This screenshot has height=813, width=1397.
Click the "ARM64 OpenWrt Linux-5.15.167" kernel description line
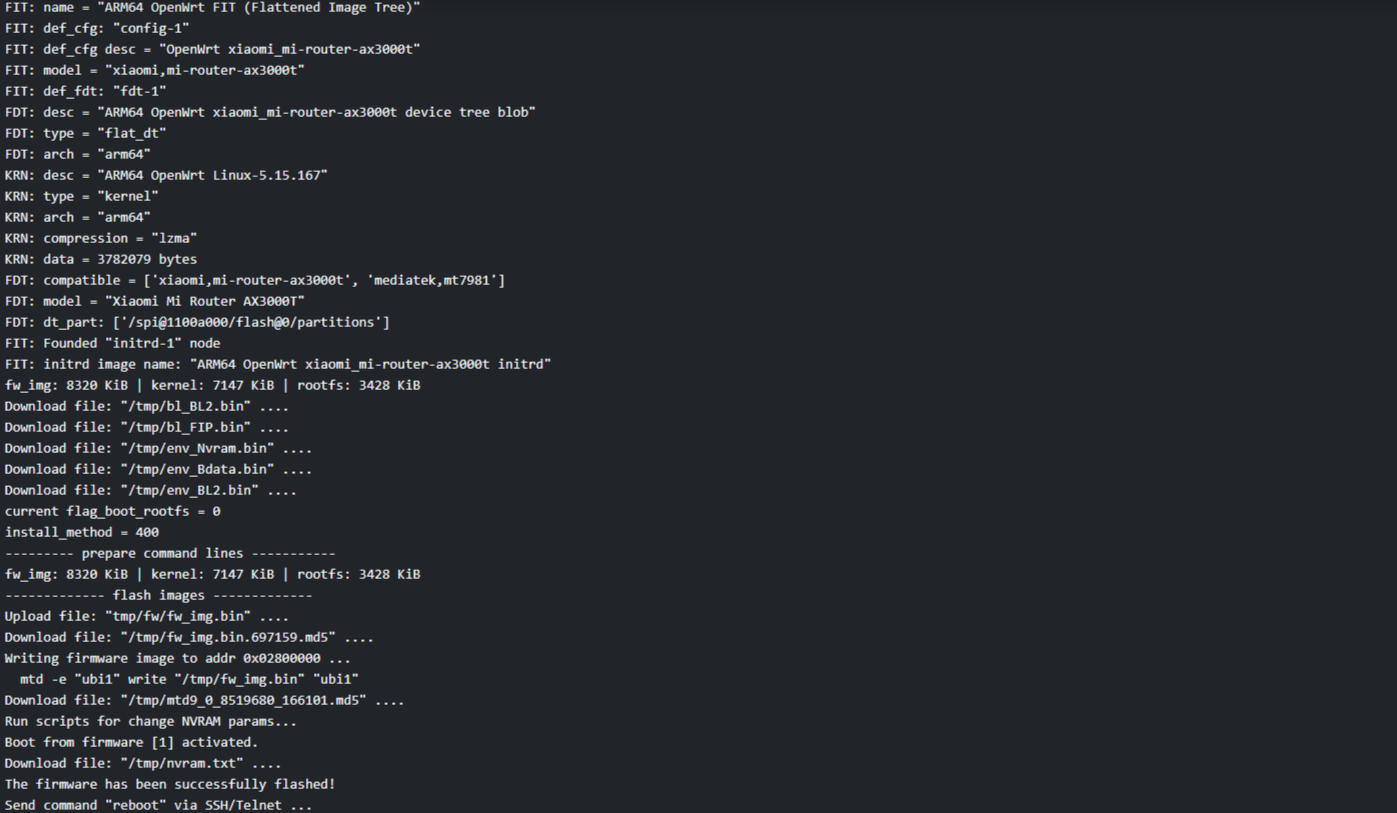166,175
